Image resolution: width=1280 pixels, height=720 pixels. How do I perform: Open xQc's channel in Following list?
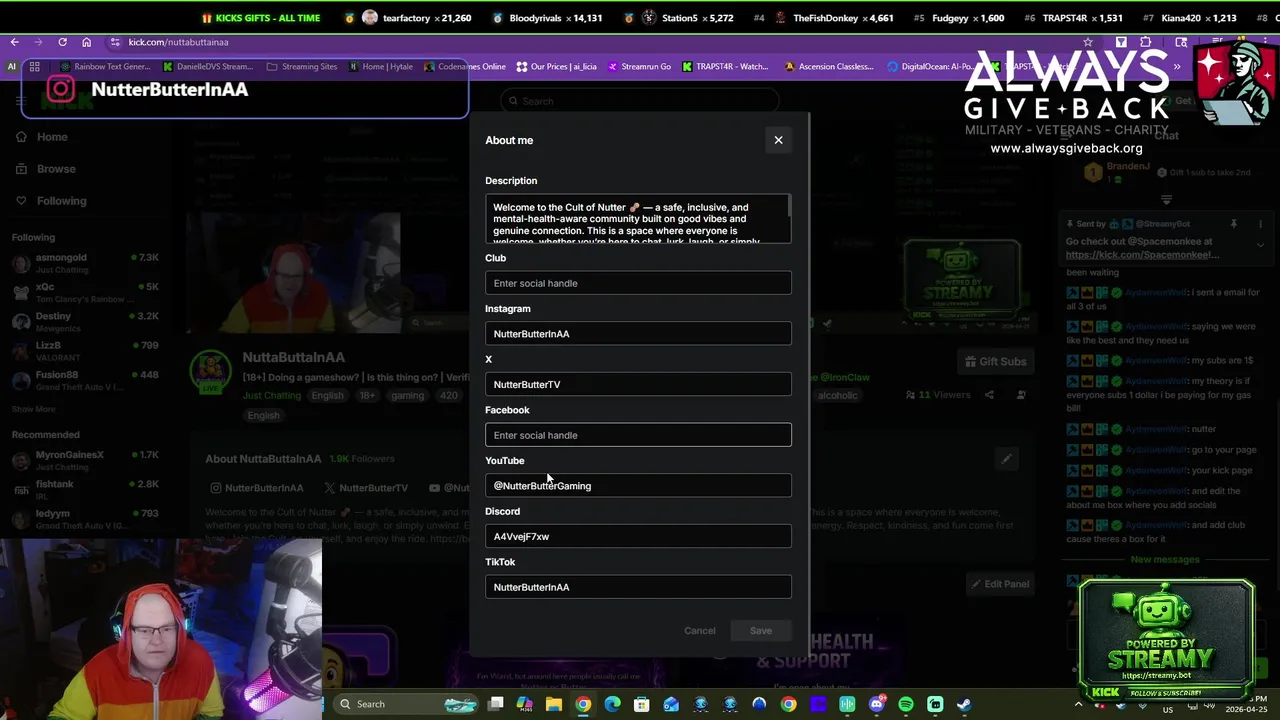(x=85, y=292)
